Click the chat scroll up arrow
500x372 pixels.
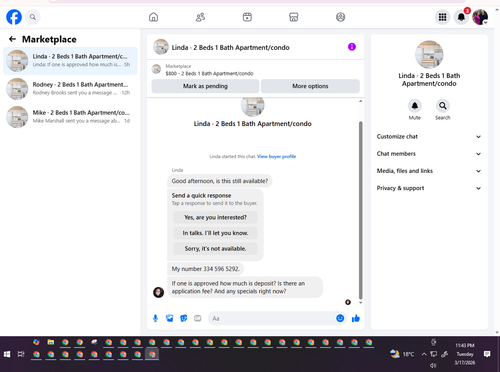[x=360, y=101]
